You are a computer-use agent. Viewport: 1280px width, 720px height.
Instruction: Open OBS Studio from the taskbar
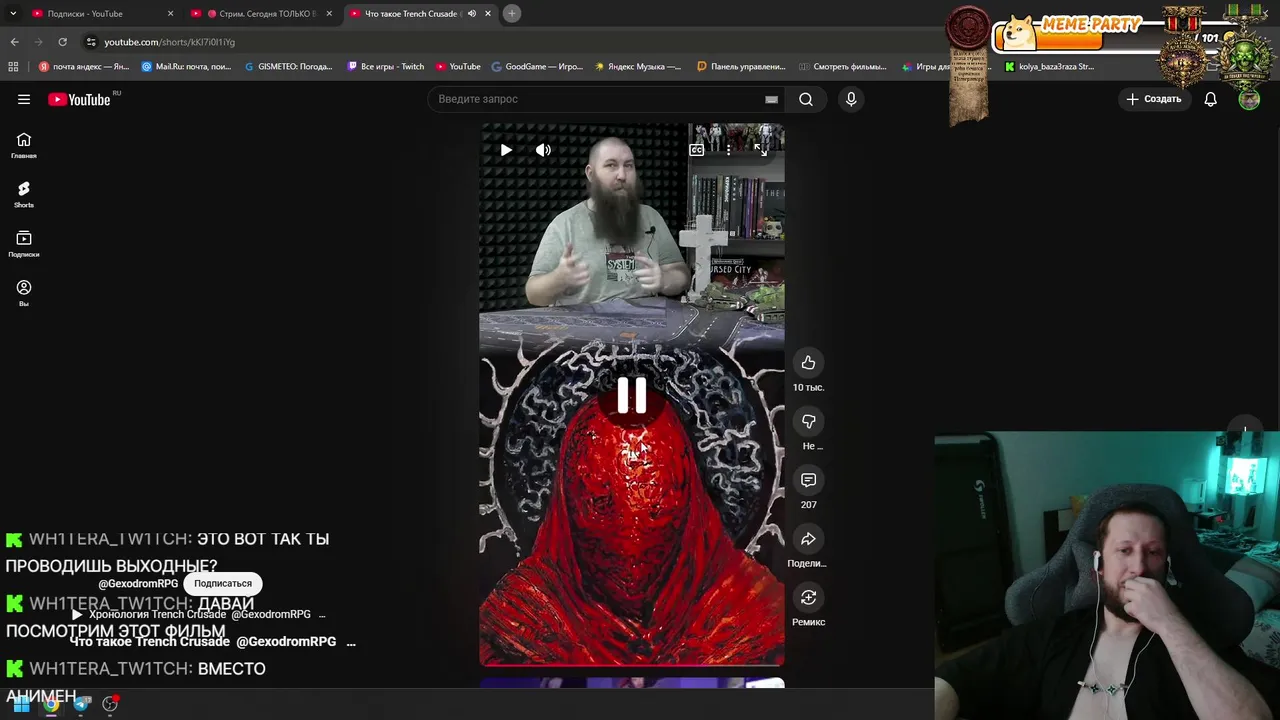(x=110, y=704)
